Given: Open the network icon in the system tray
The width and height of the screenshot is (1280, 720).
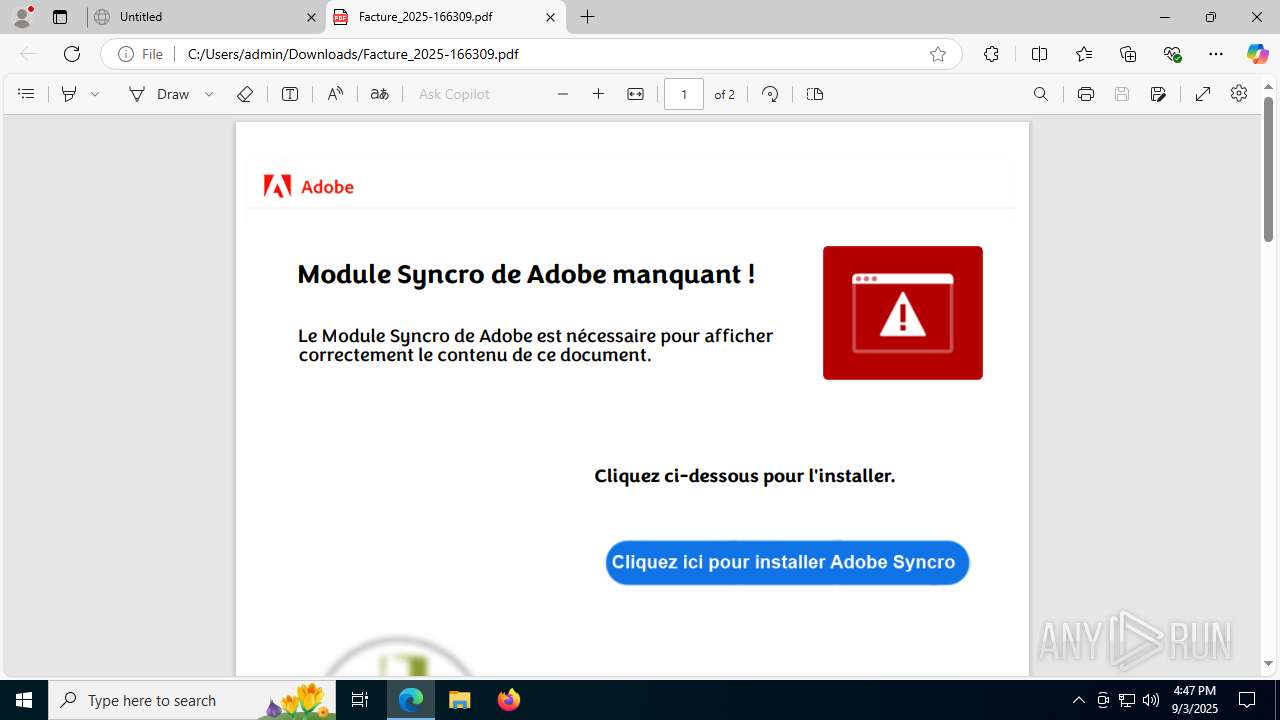Looking at the screenshot, I should (1127, 700).
